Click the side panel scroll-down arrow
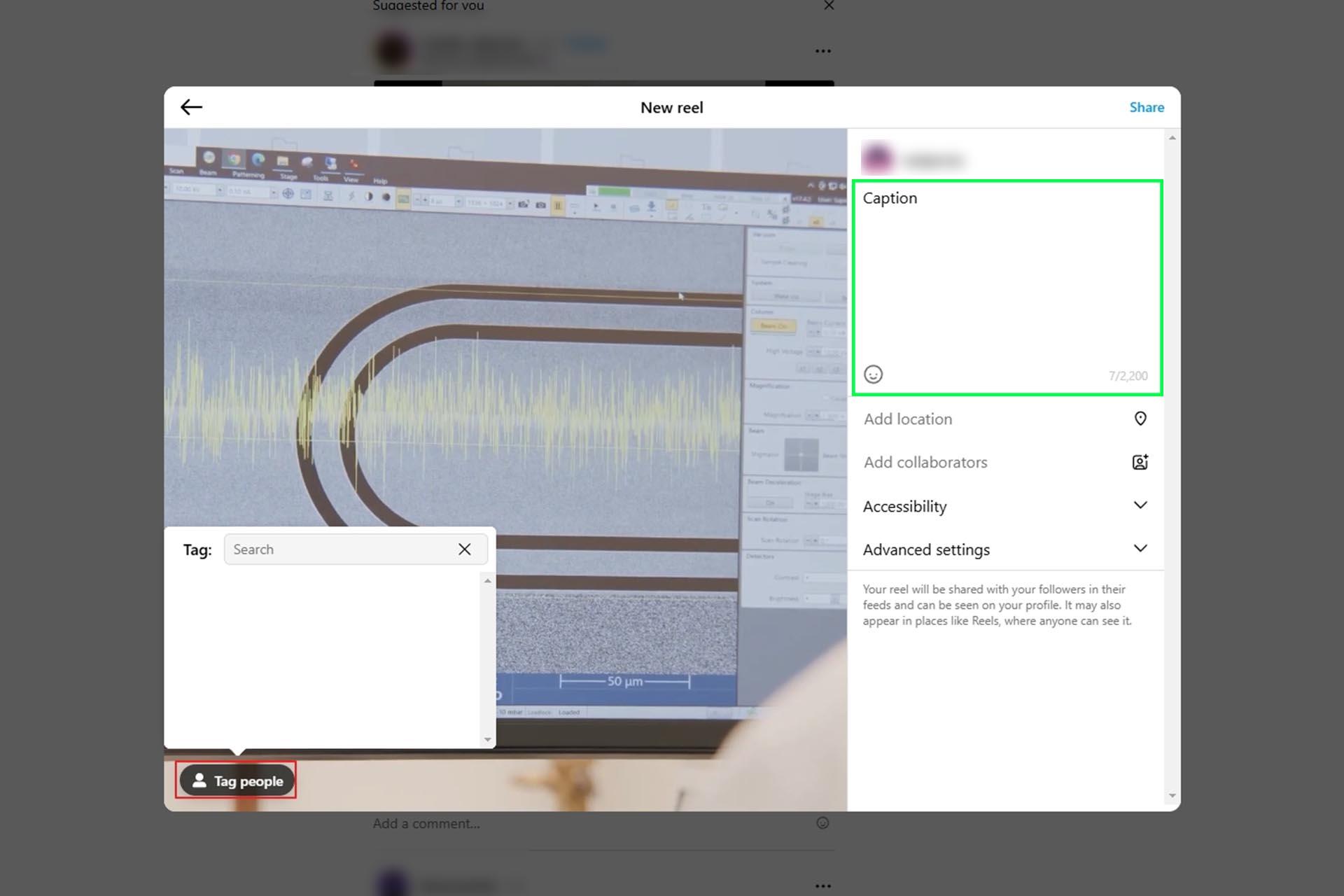 point(1172,796)
